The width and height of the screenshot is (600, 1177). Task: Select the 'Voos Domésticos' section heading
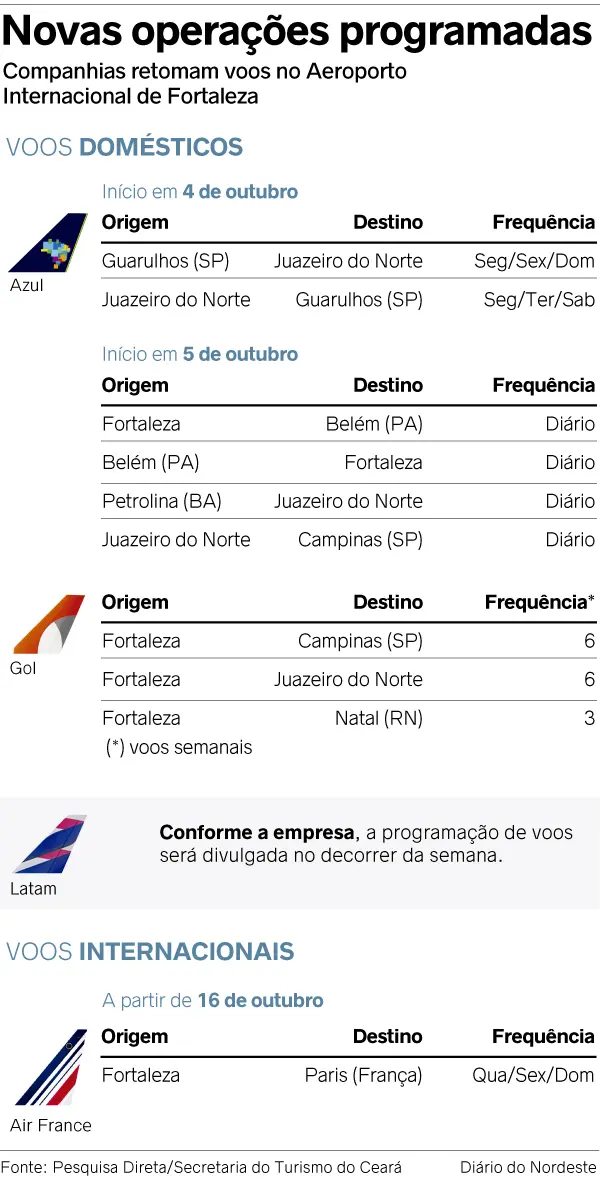(x=125, y=147)
